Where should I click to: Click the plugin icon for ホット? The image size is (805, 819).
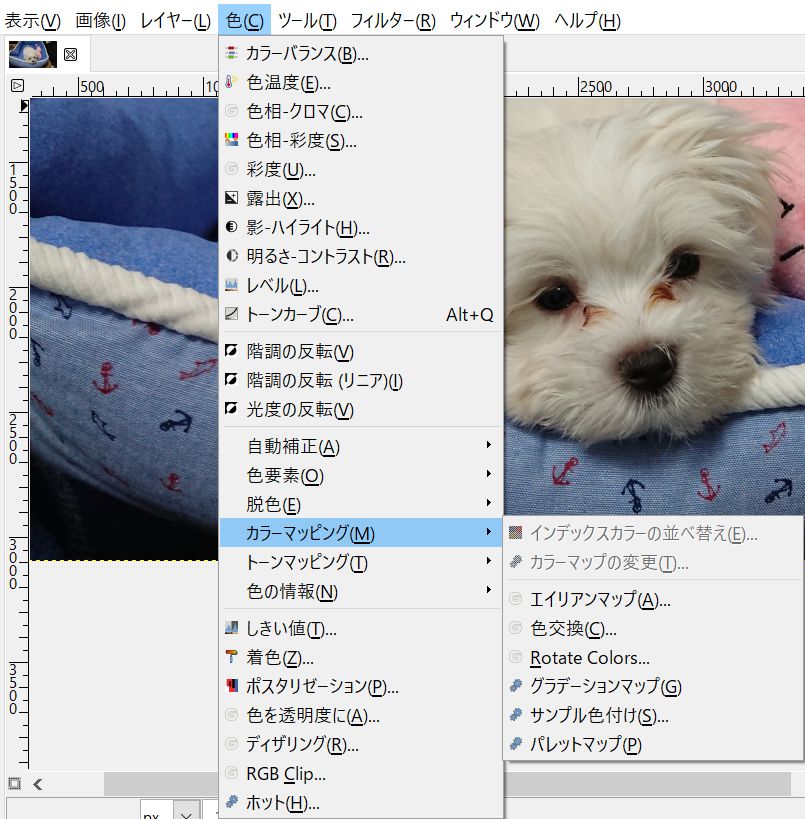click(231, 802)
